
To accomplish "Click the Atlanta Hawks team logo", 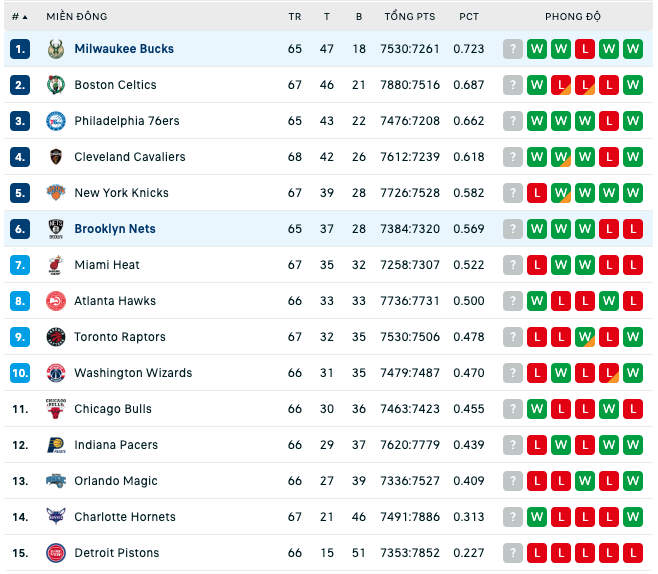I will 56,301.
